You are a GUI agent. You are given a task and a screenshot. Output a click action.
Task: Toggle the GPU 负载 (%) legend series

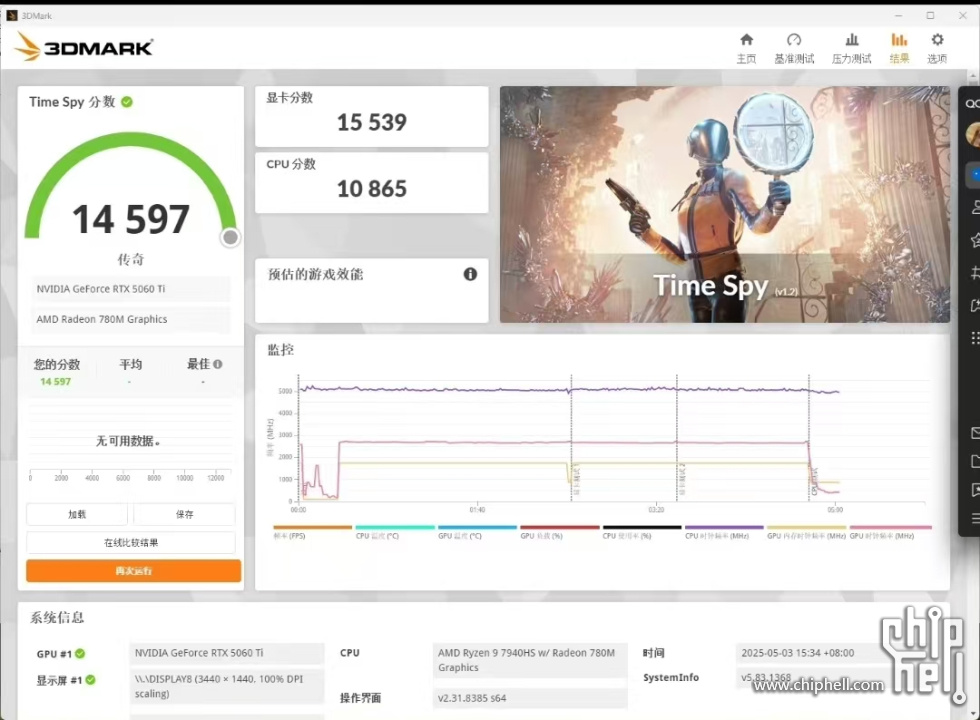click(x=559, y=532)
